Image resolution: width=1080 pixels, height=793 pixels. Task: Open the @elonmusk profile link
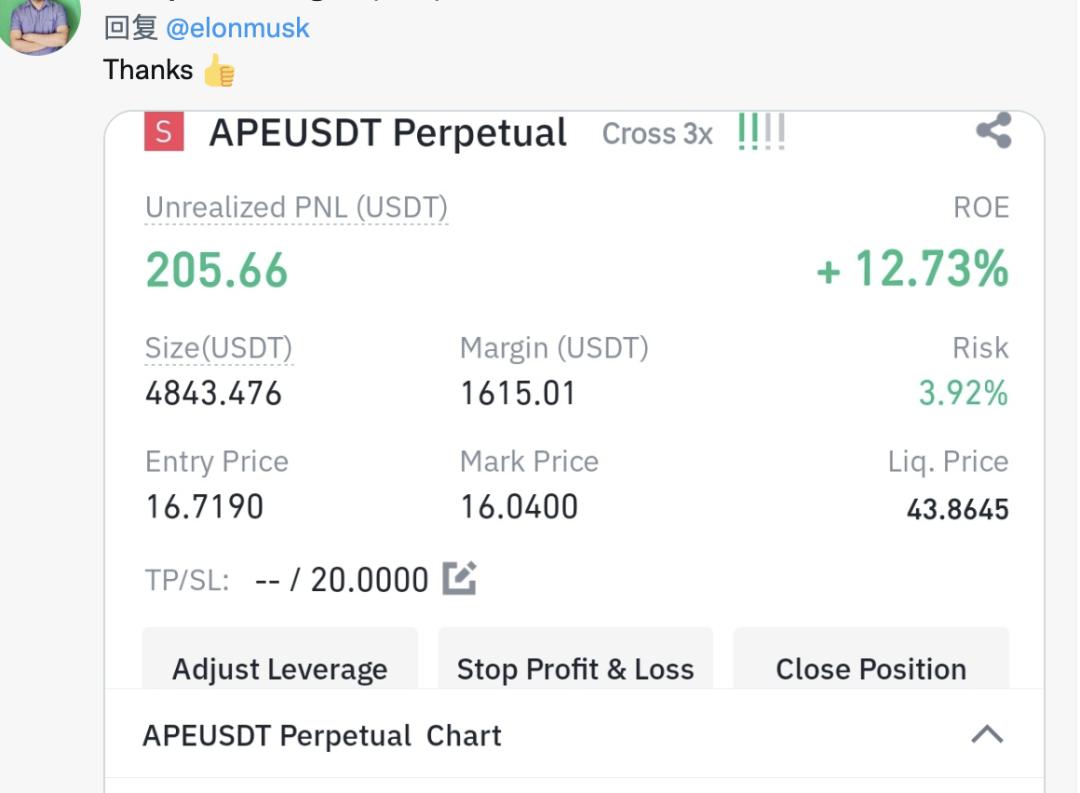click(237, 28)
